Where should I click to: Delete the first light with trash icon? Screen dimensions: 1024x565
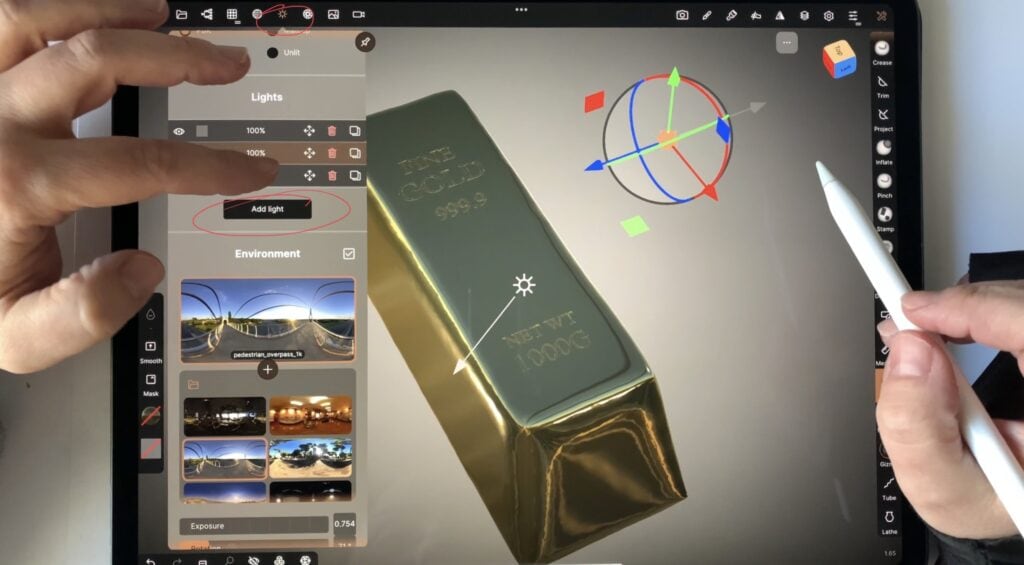coord(332,131)
